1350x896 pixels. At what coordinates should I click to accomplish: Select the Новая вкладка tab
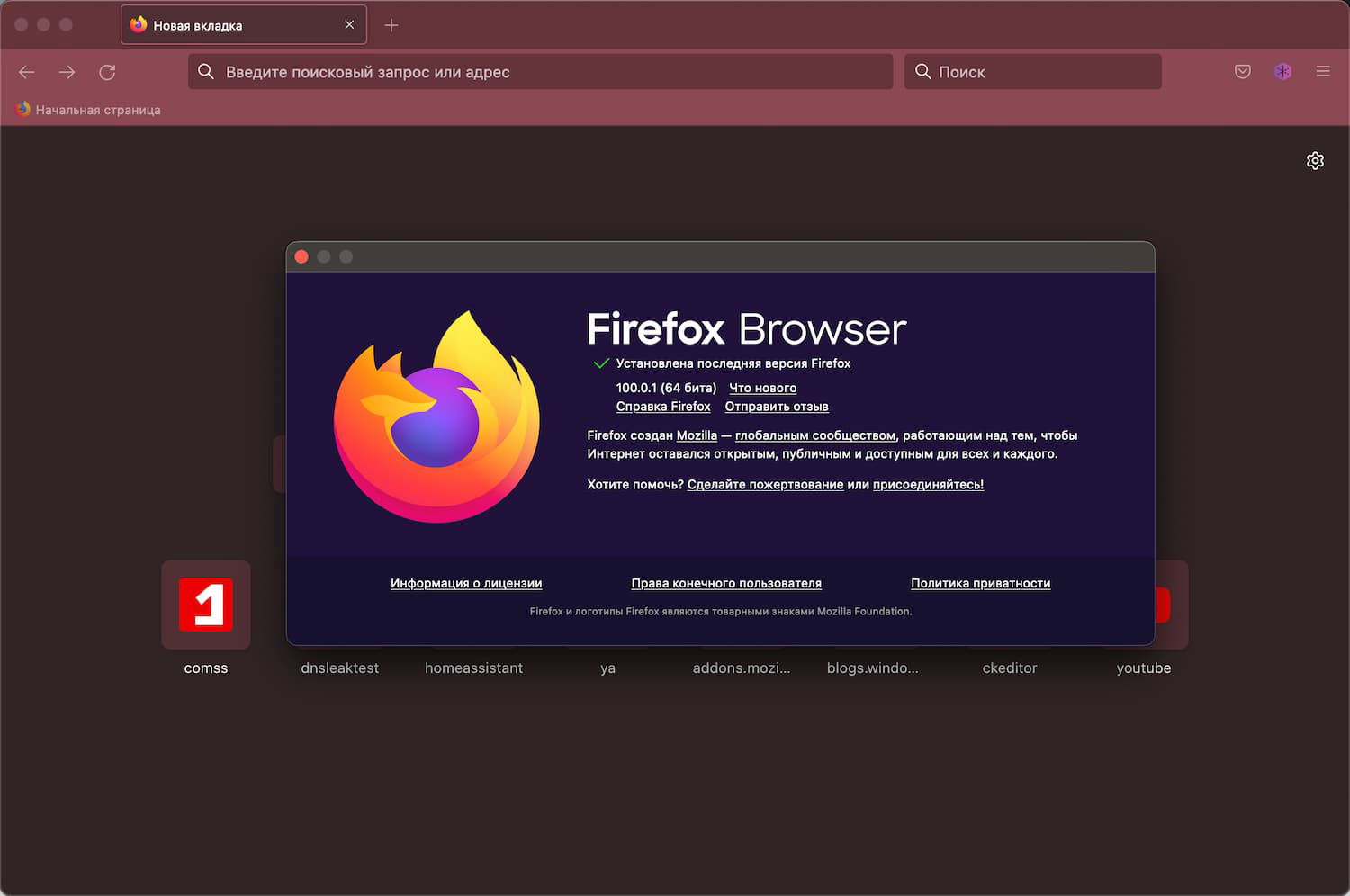(244, 25)
